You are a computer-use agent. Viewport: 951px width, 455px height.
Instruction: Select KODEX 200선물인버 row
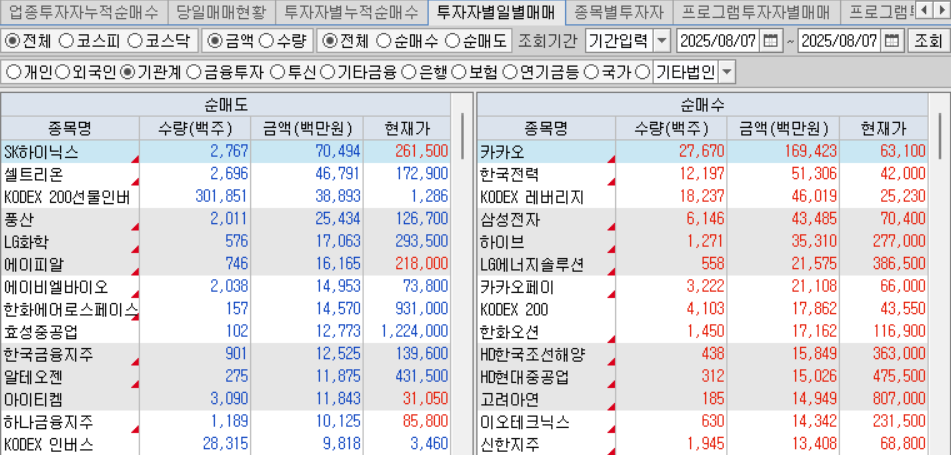point(226,197)
